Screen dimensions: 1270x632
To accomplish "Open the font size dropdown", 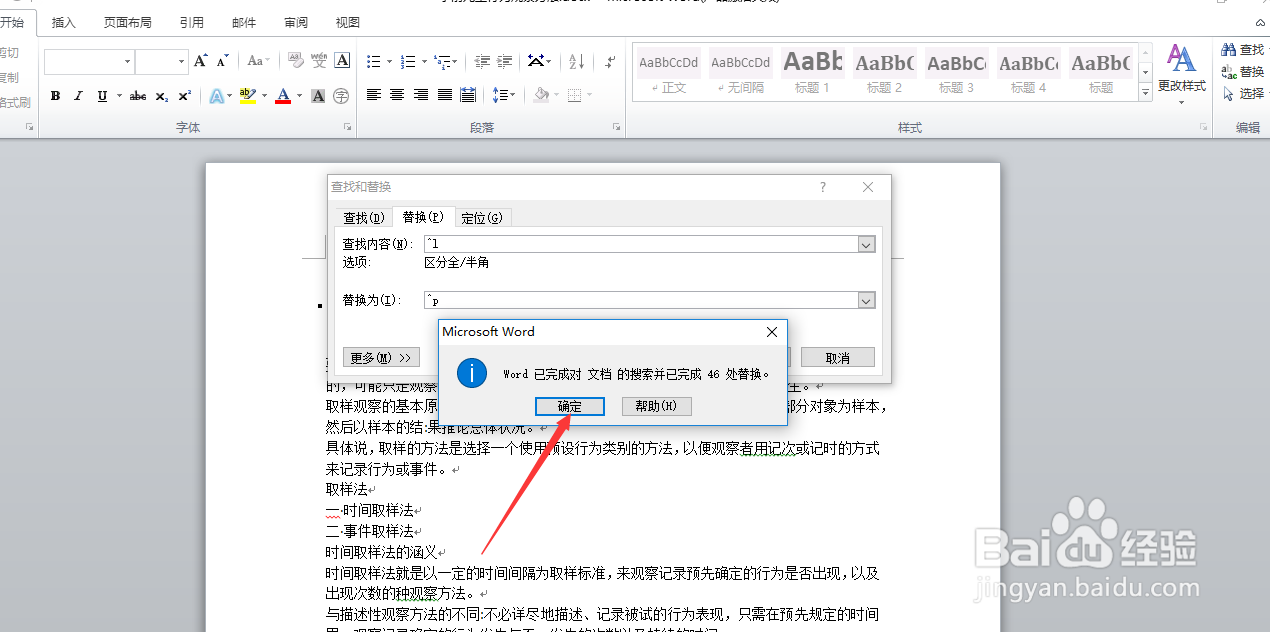I will 181,62.
